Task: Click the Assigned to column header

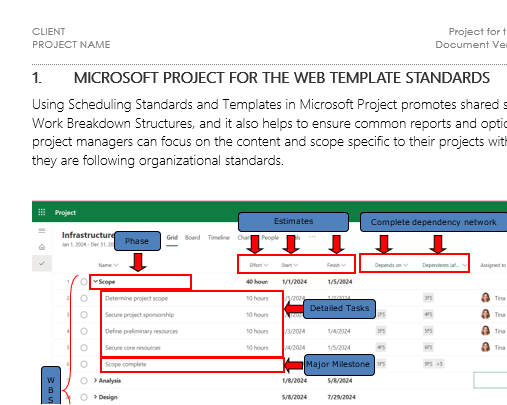Action: click(493, 265)
